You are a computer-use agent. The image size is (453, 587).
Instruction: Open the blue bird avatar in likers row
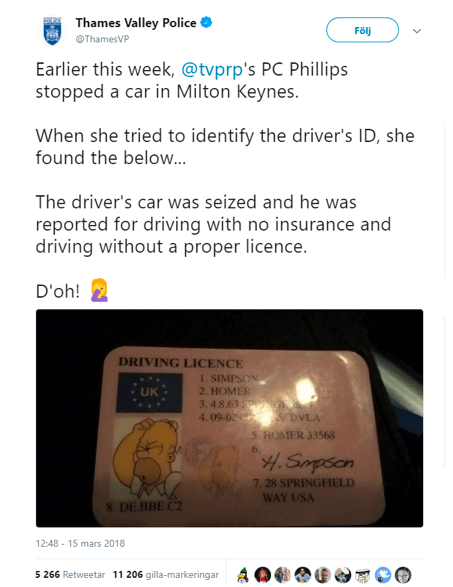tap(383, 575)
